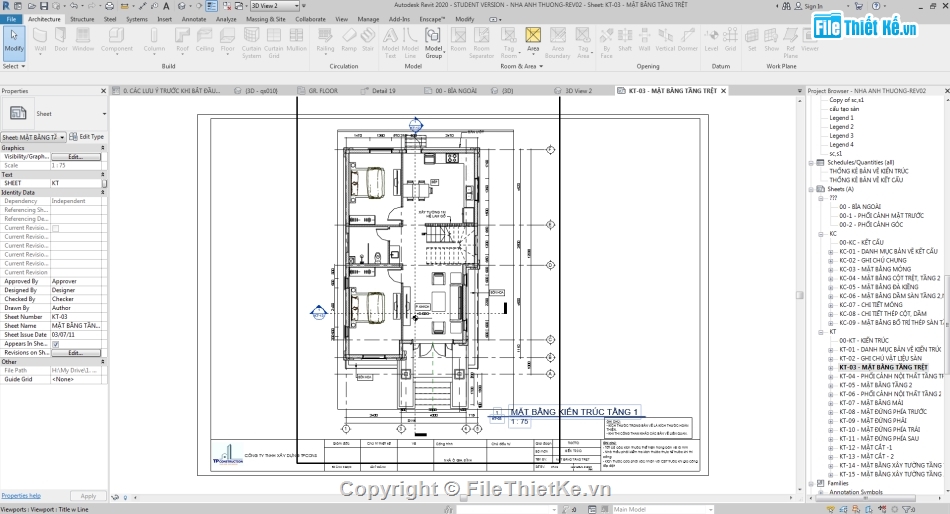Activate the Curtain System tool
950x514 pixels.
click(251, 43)
